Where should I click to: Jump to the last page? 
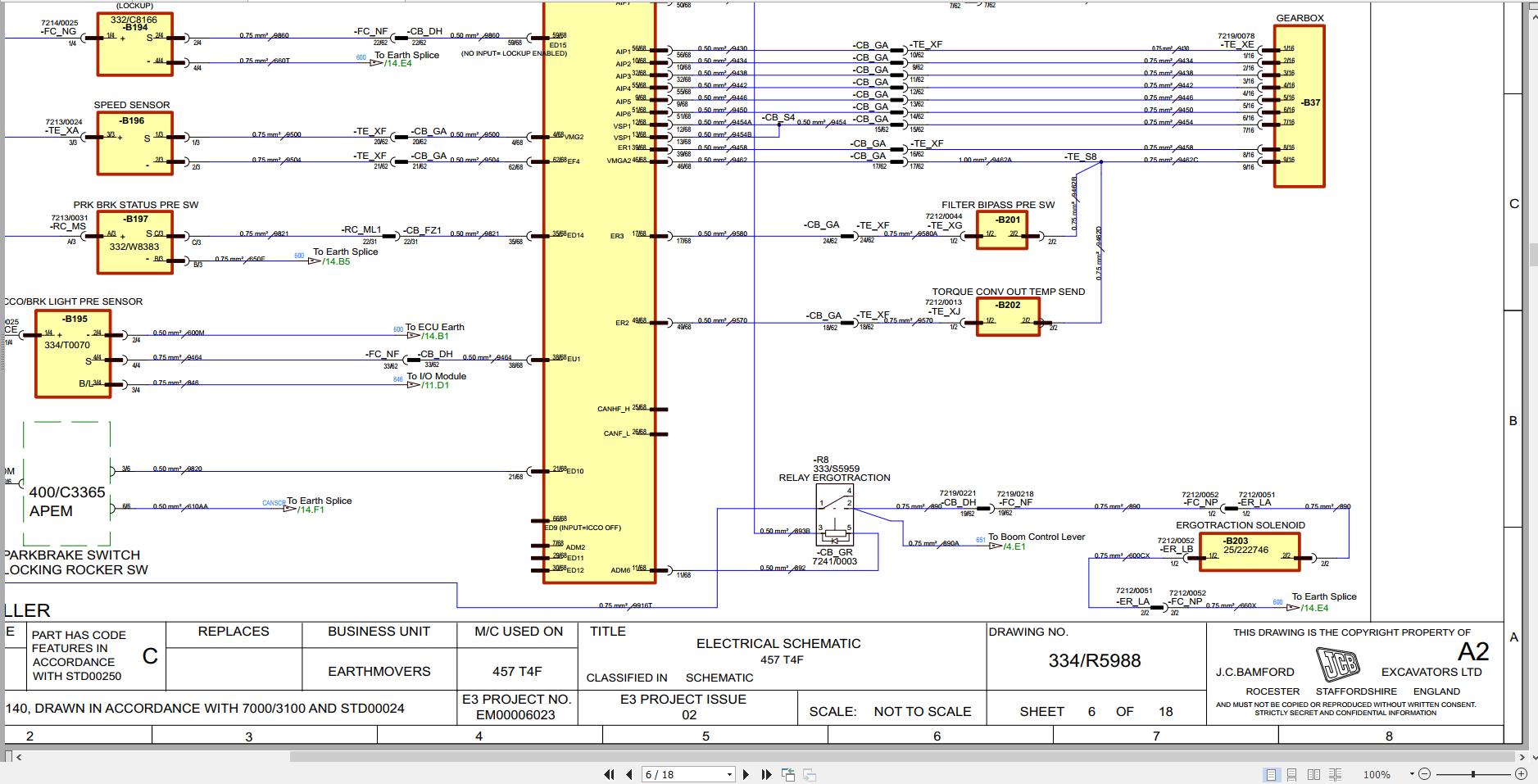click(767, 774)
